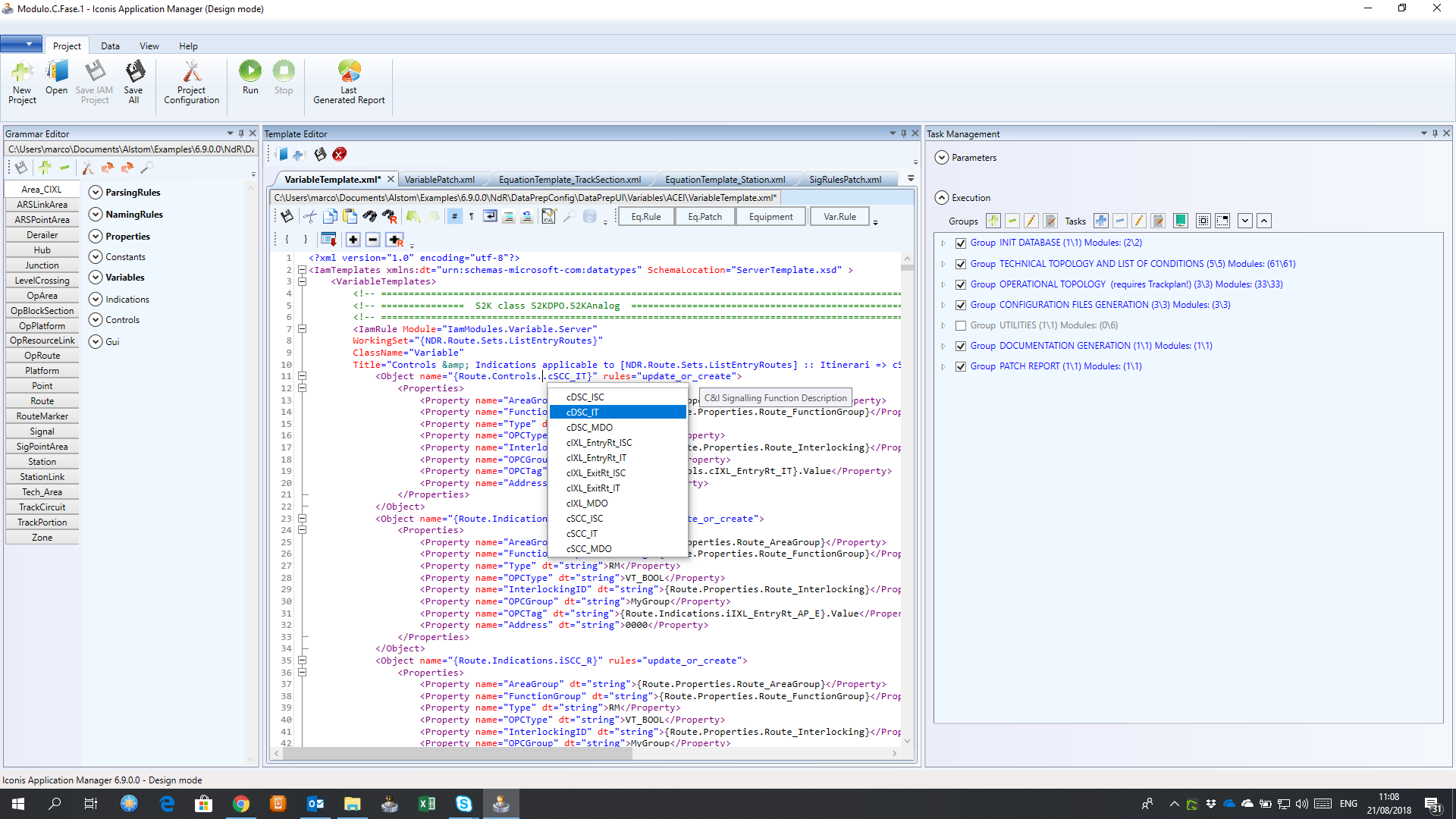Click the paste clipboard icon in editor toolbar
This screenshot has height=819, width=1456.
coord(350,217)
